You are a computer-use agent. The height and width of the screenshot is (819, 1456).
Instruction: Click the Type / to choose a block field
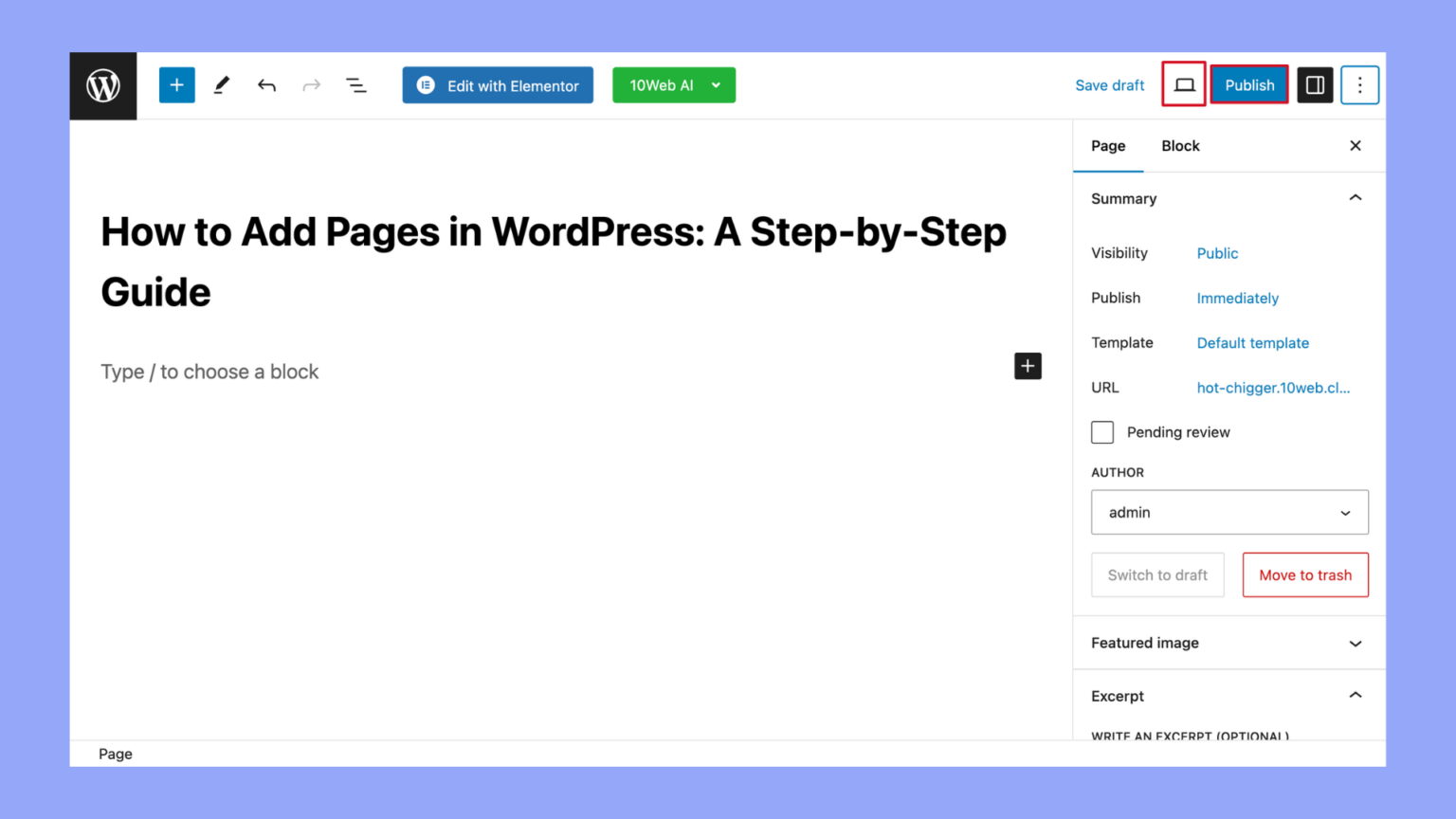click(x=209, y=371)
